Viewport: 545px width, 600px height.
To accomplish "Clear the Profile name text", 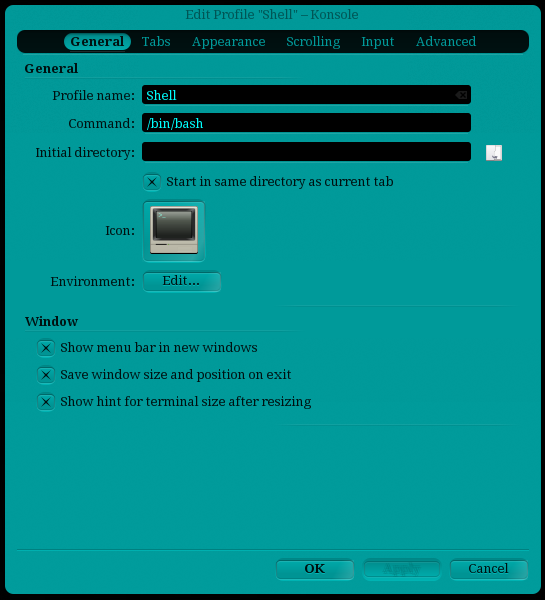I will [462, 95].
